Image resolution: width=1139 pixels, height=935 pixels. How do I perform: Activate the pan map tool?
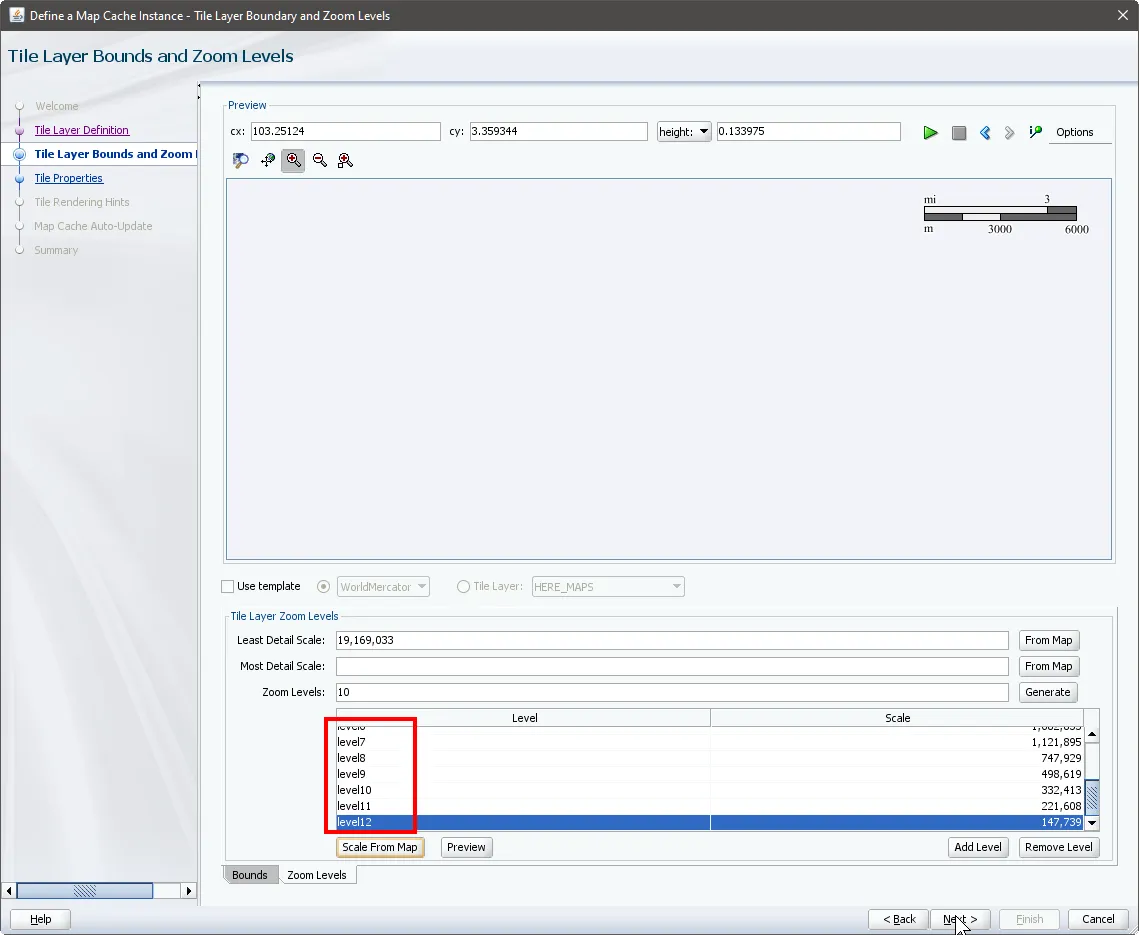(x=268, y=160)
